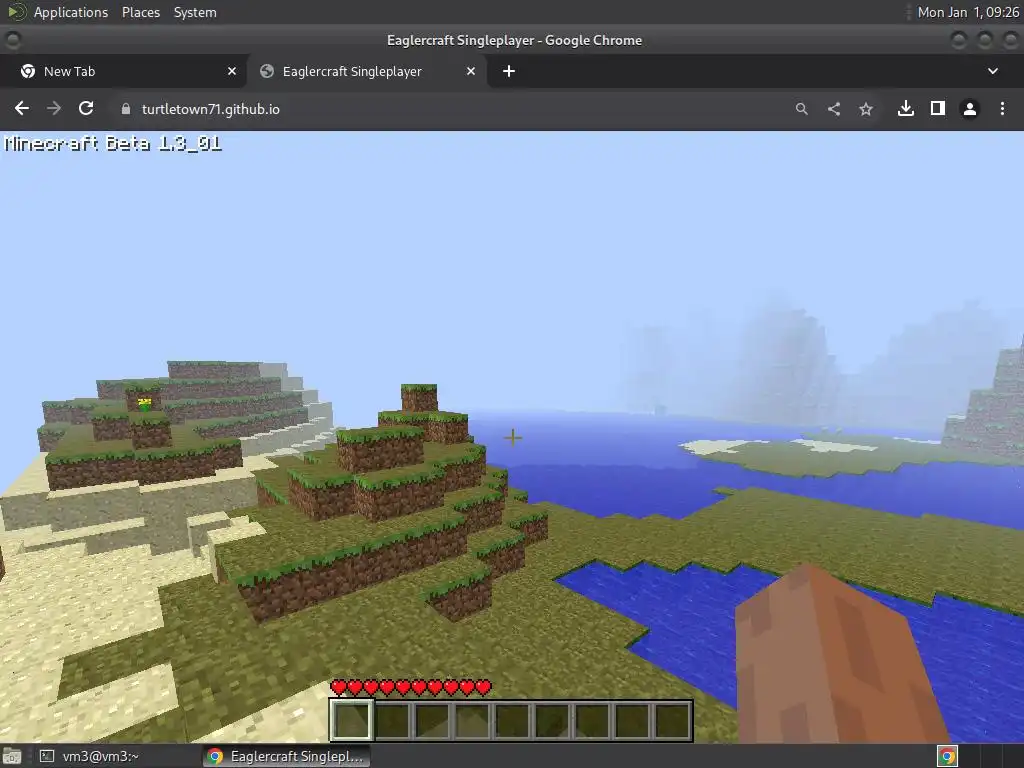Select the eighth hotbar slot
The height and width of the screenshot is (768, 1024).
pyautogui.click(x=631, y=720)
